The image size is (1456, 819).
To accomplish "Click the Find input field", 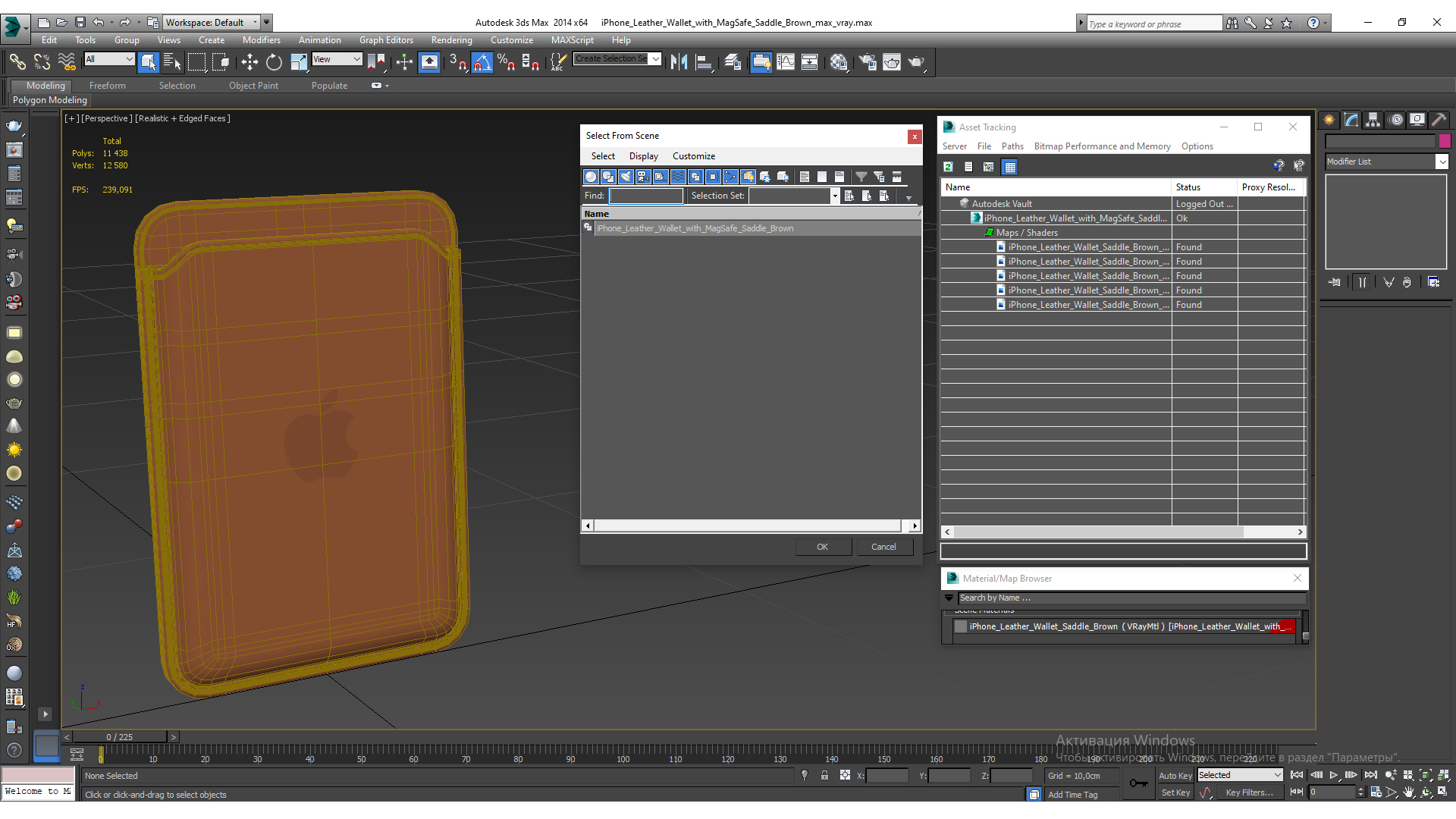I will [x=646, y=196].
